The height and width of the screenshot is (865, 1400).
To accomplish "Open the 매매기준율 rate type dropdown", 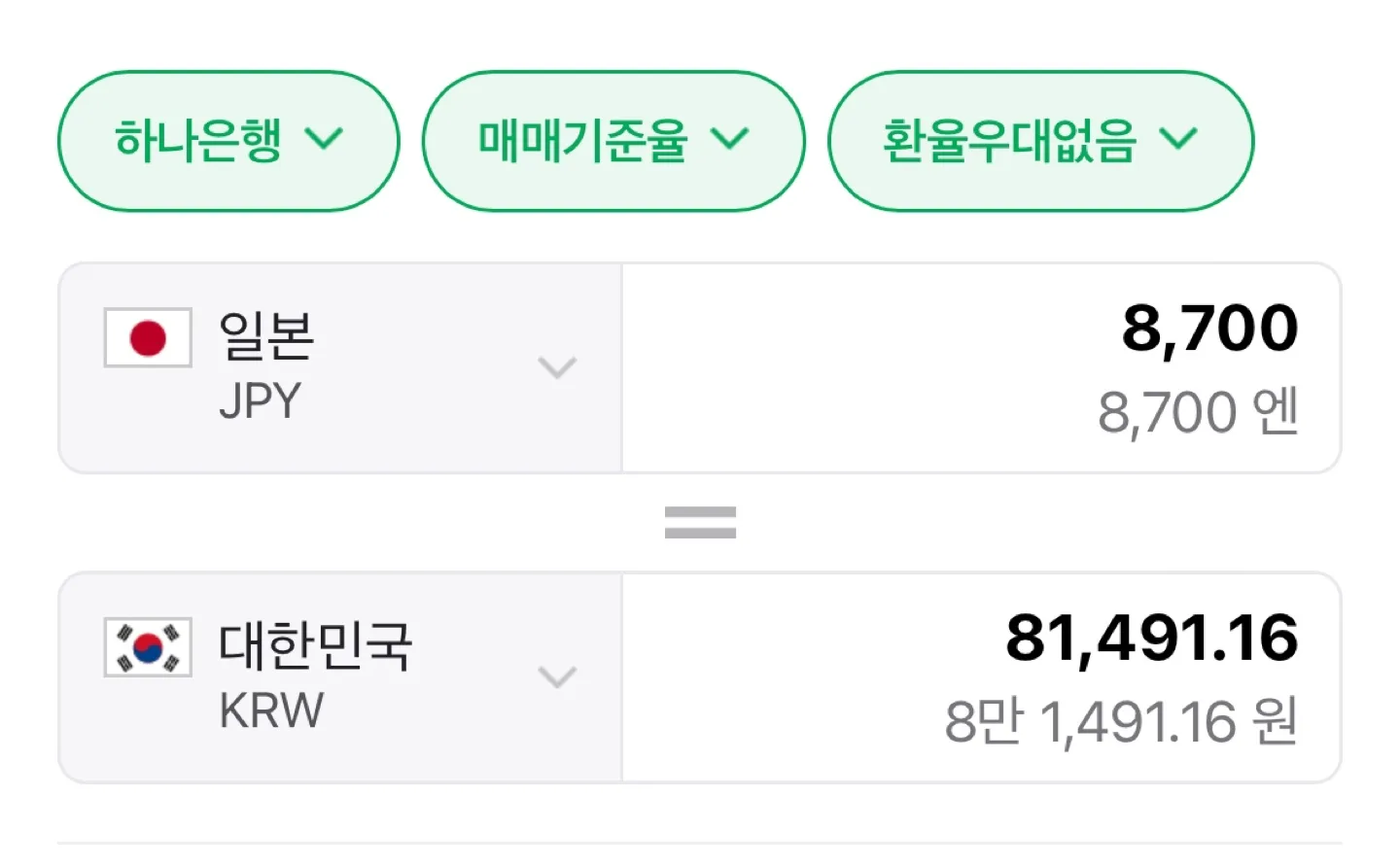I will tap(613, 141).
